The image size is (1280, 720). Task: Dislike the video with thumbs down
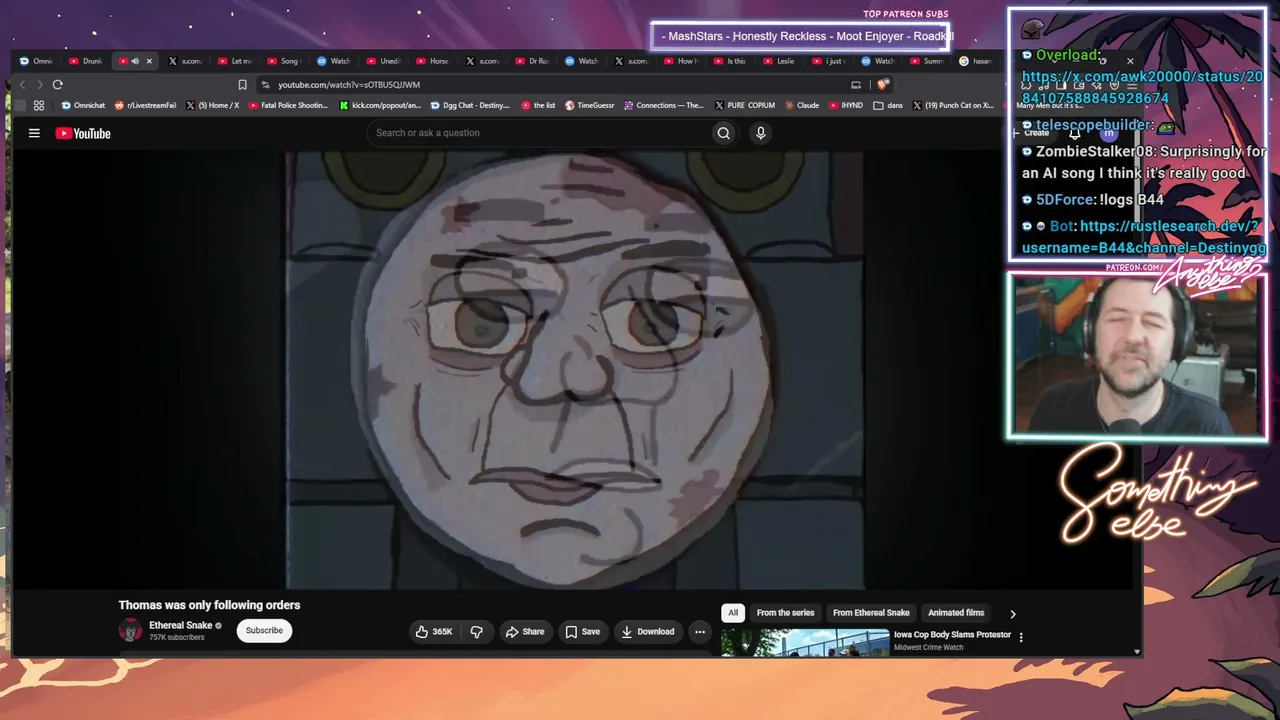pyautogui.click(x=477, y=631)
